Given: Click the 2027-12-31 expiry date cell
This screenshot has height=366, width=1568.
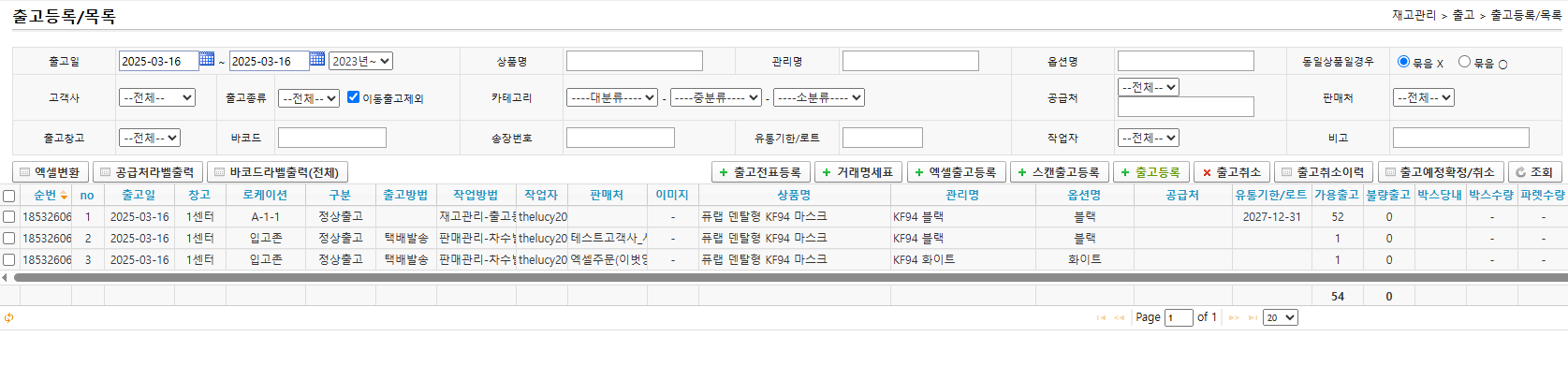Looking at the screenshot, I should point(1271,216).
